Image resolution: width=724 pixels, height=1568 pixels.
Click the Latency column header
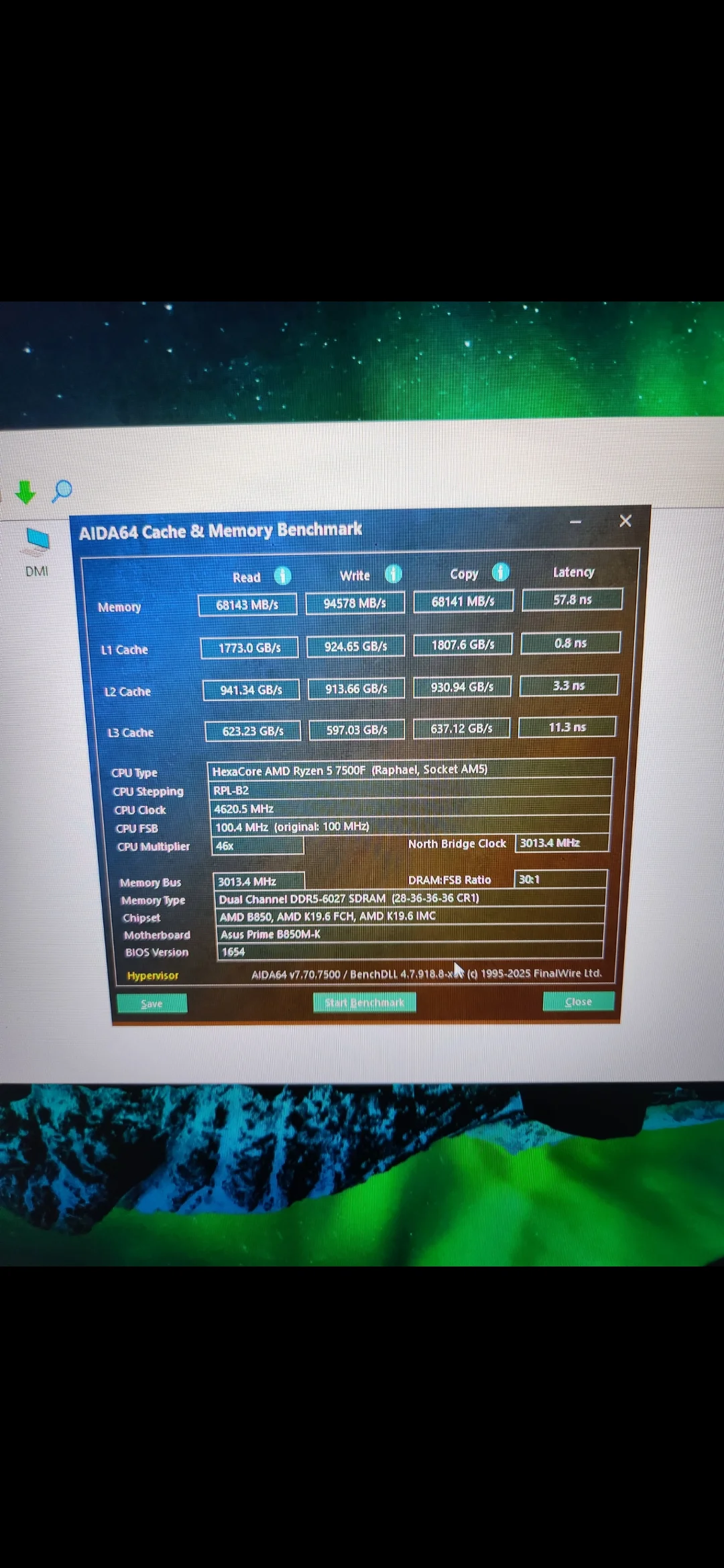pos(574,572)
